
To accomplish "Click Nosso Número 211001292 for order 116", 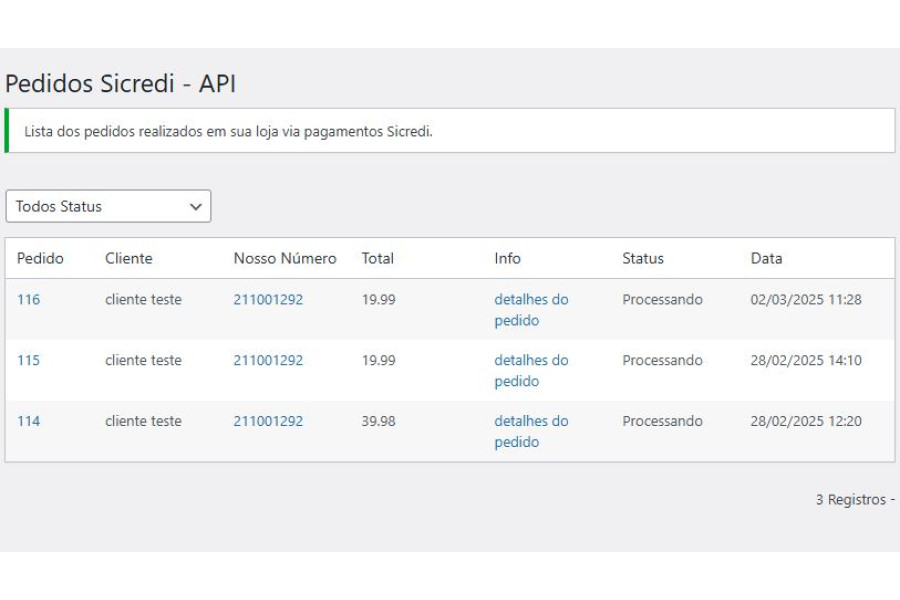I will tap(268, 300).
